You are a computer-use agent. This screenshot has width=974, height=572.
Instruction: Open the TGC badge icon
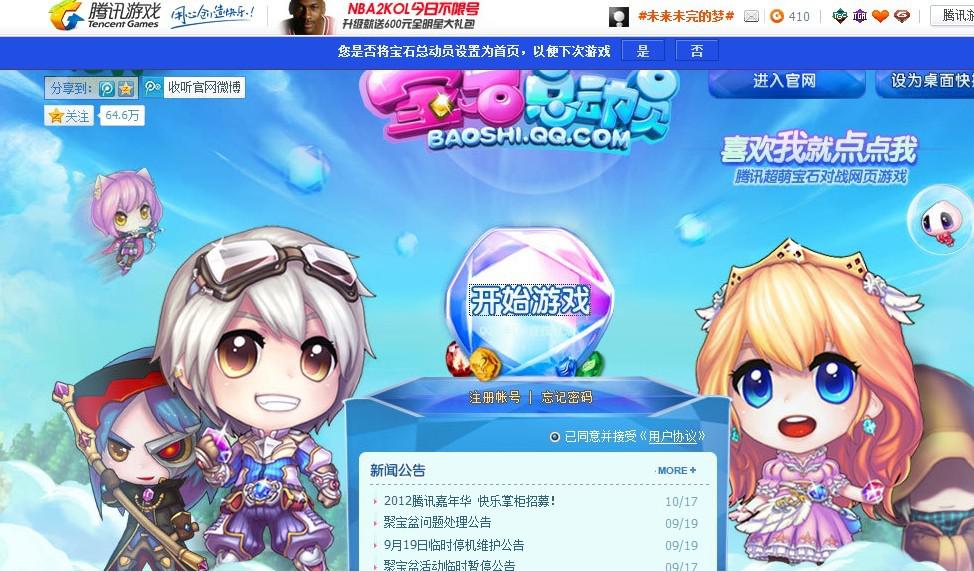coord(839,16)
